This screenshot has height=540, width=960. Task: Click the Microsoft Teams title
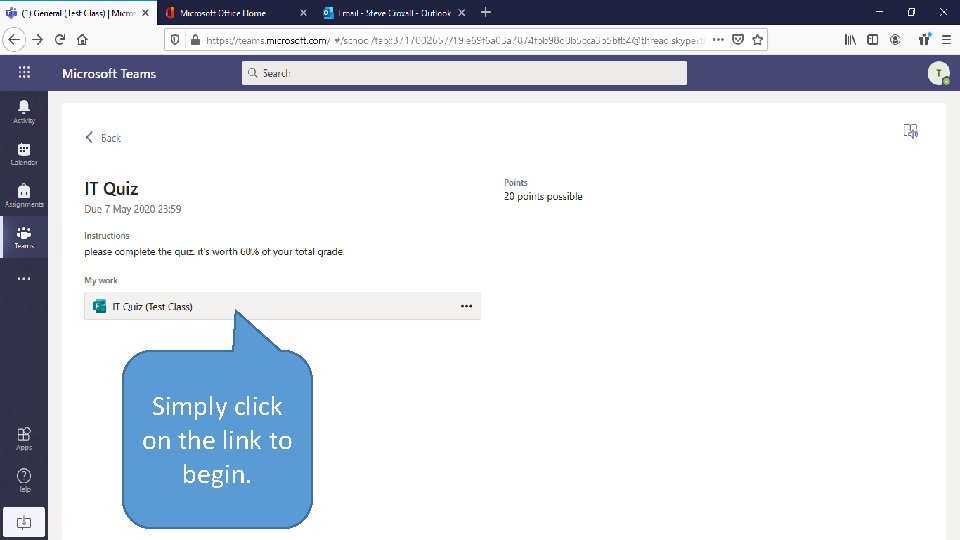[x=109, y=73]
